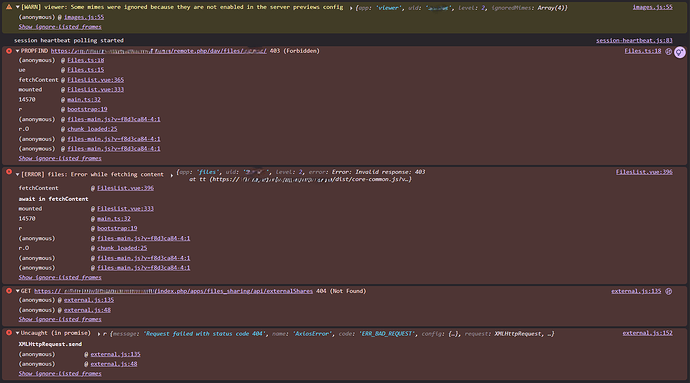Show ignore-listed frames under Uncaught error
The width and height of the screenshot is (690, 383).
(x=60, y=374)
